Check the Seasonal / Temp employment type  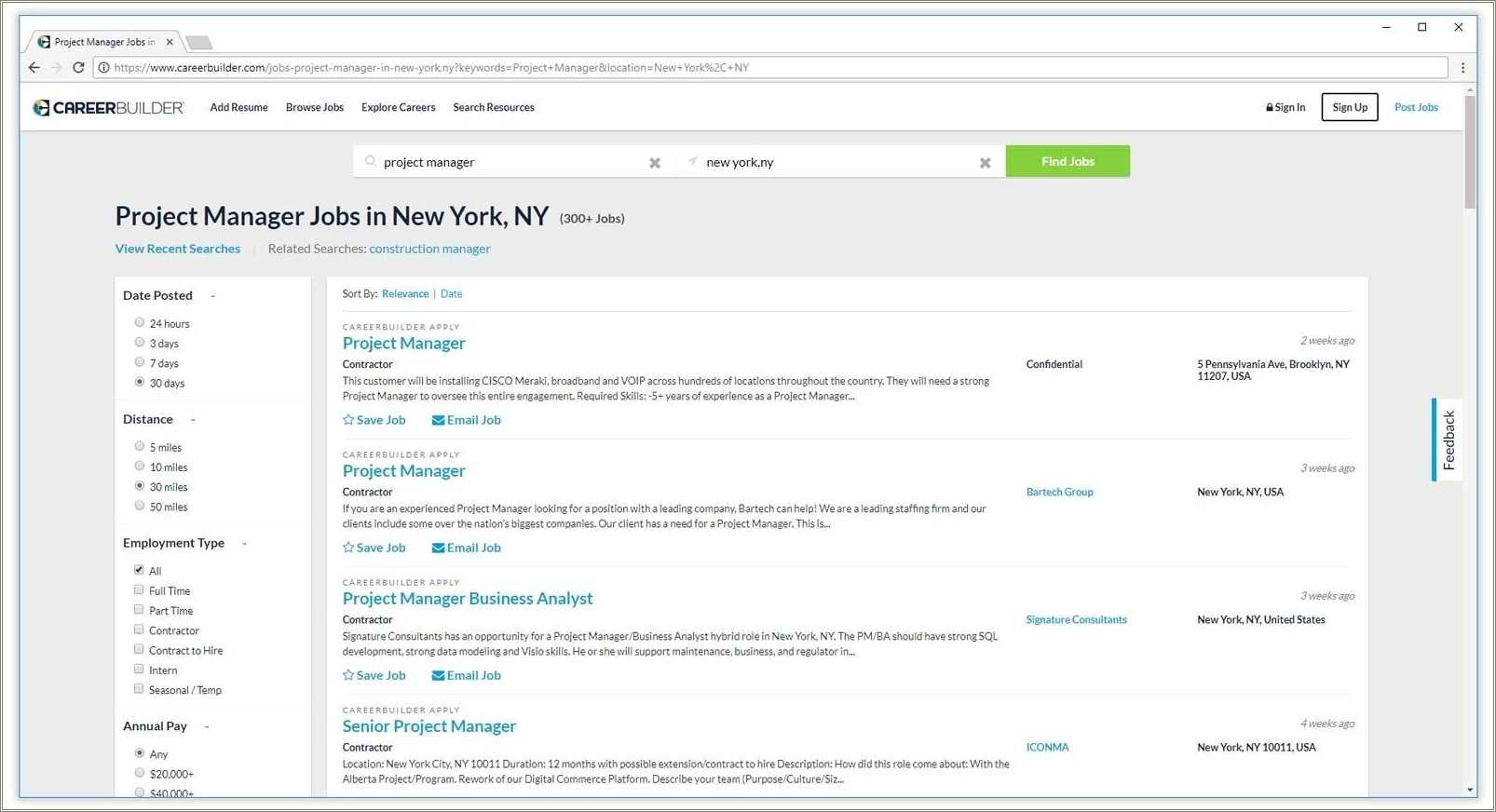click(139, 688)
